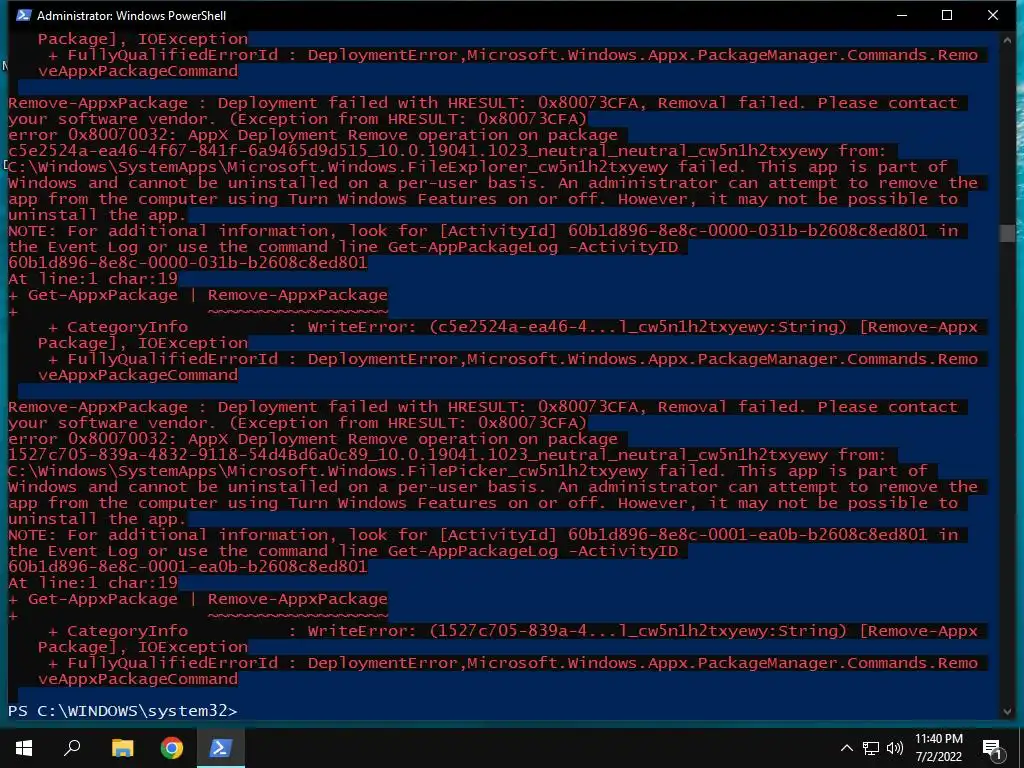Screen dimensions: 1024x768
Task: Open taskbar Search magnifier
Action: coord(72,748)
